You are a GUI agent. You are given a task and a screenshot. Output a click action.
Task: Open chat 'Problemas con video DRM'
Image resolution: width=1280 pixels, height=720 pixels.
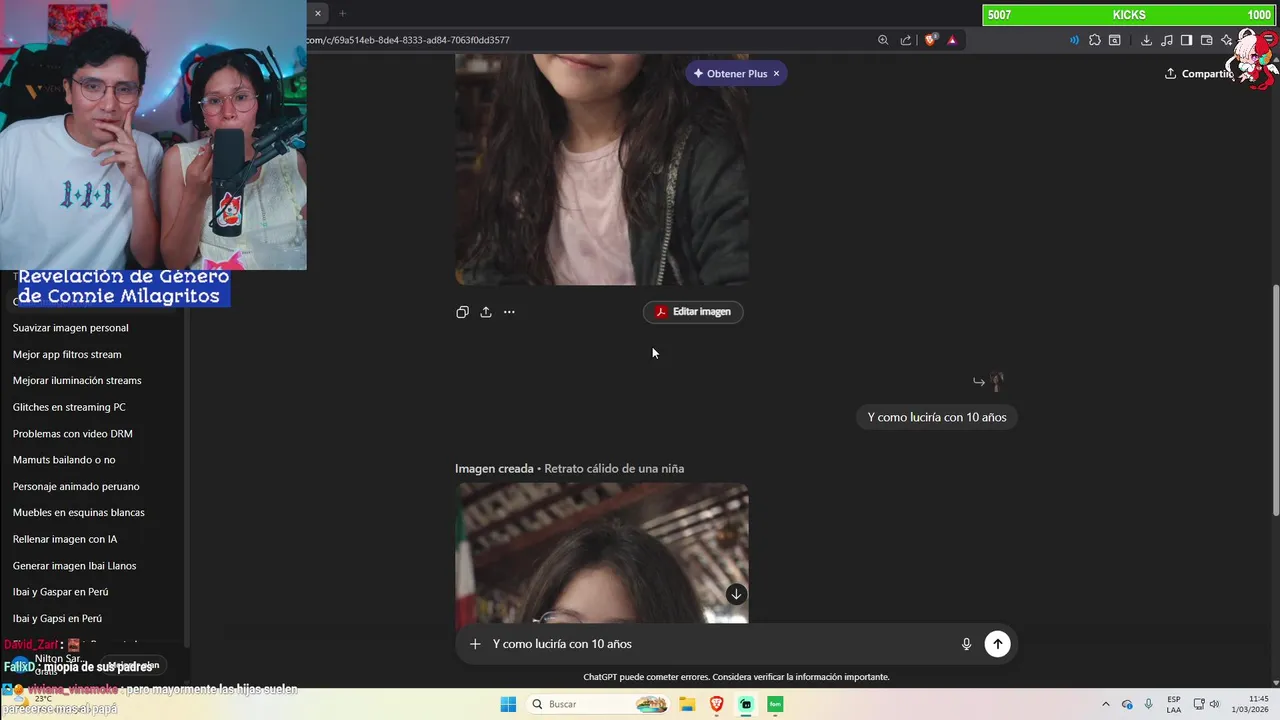[73, 434]
